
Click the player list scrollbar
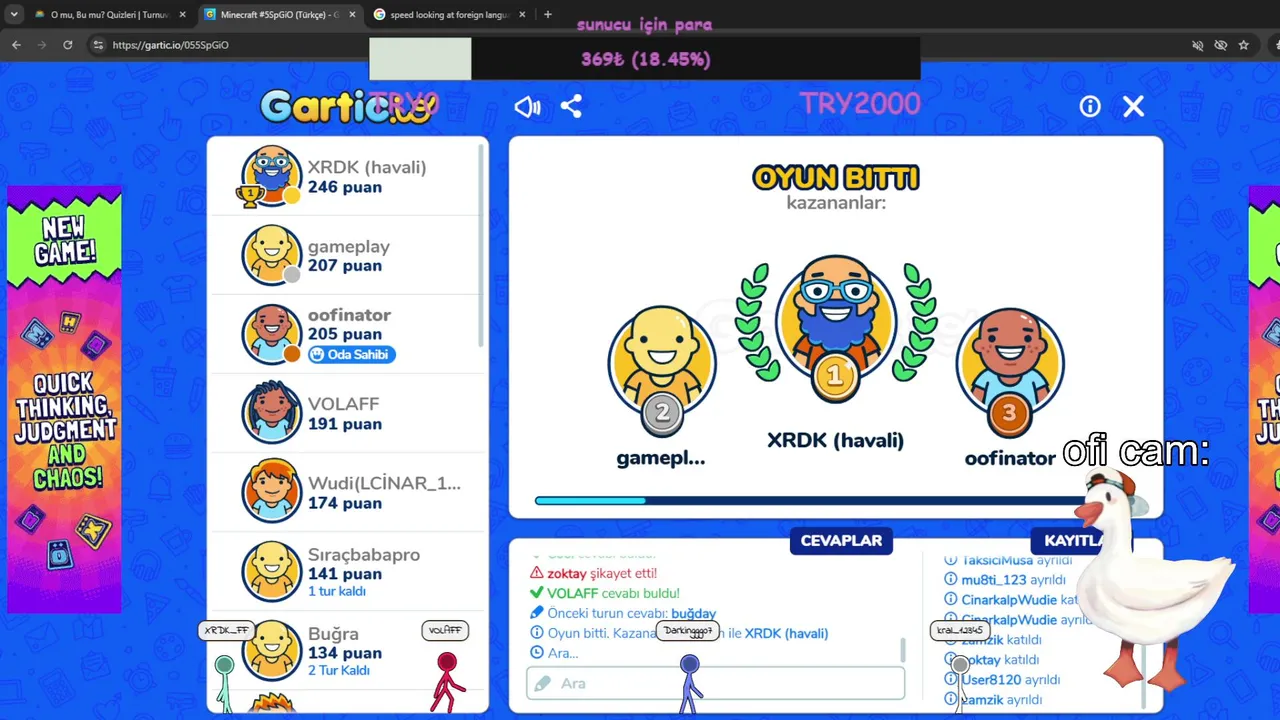click(483, 245)
